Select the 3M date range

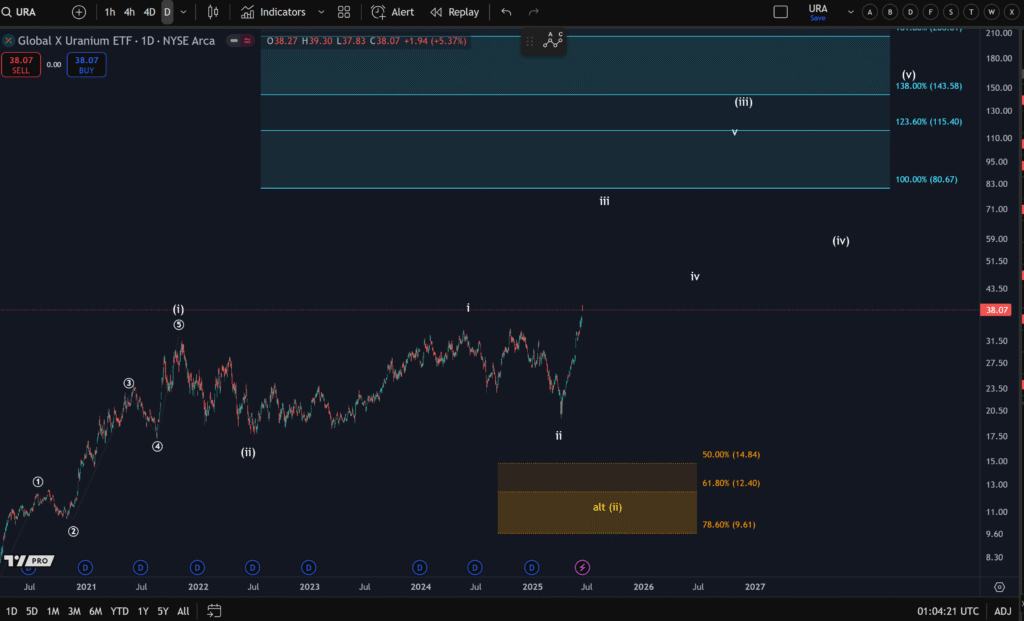tap(74, 611)
